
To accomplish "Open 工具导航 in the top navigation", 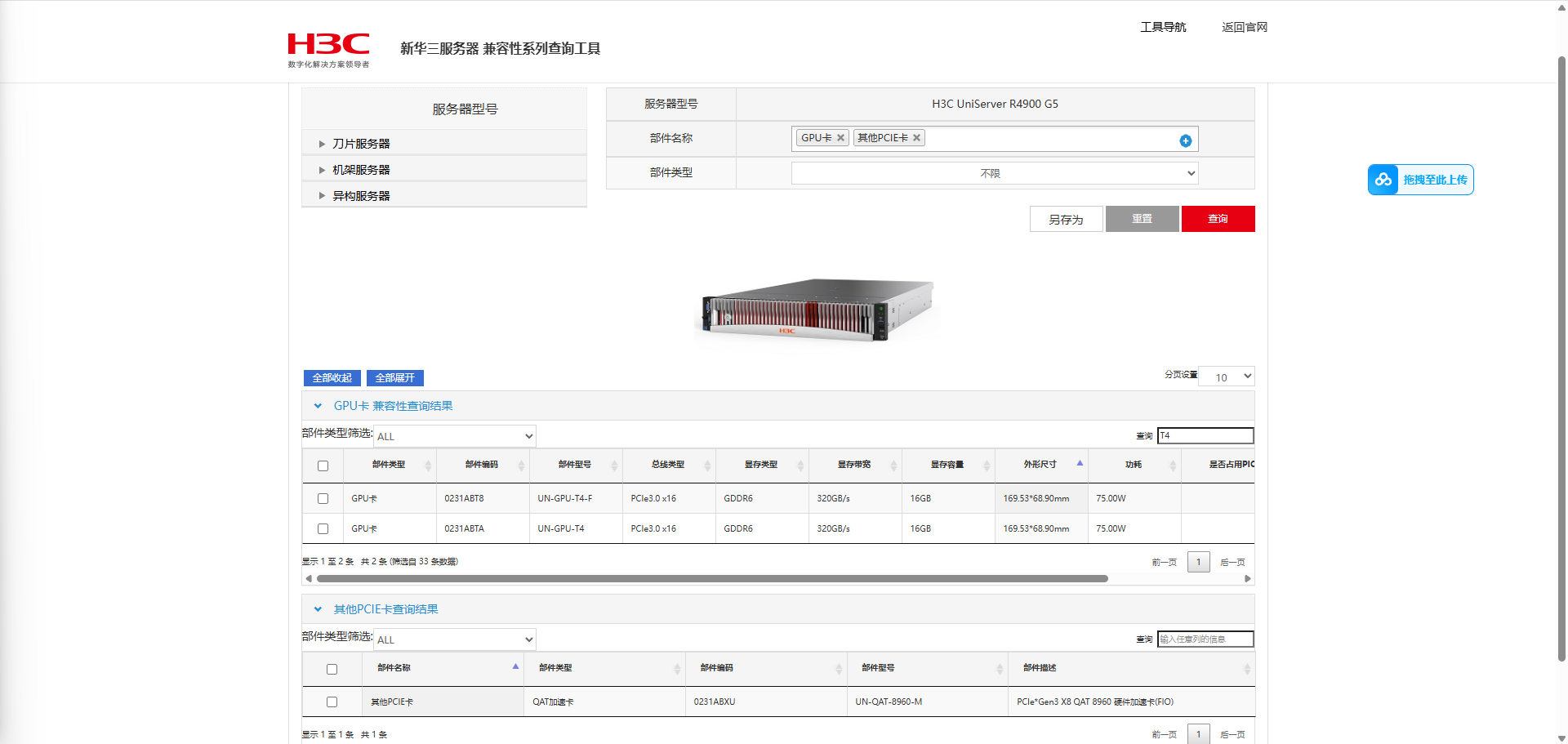I will click(x=1163, y=27).
